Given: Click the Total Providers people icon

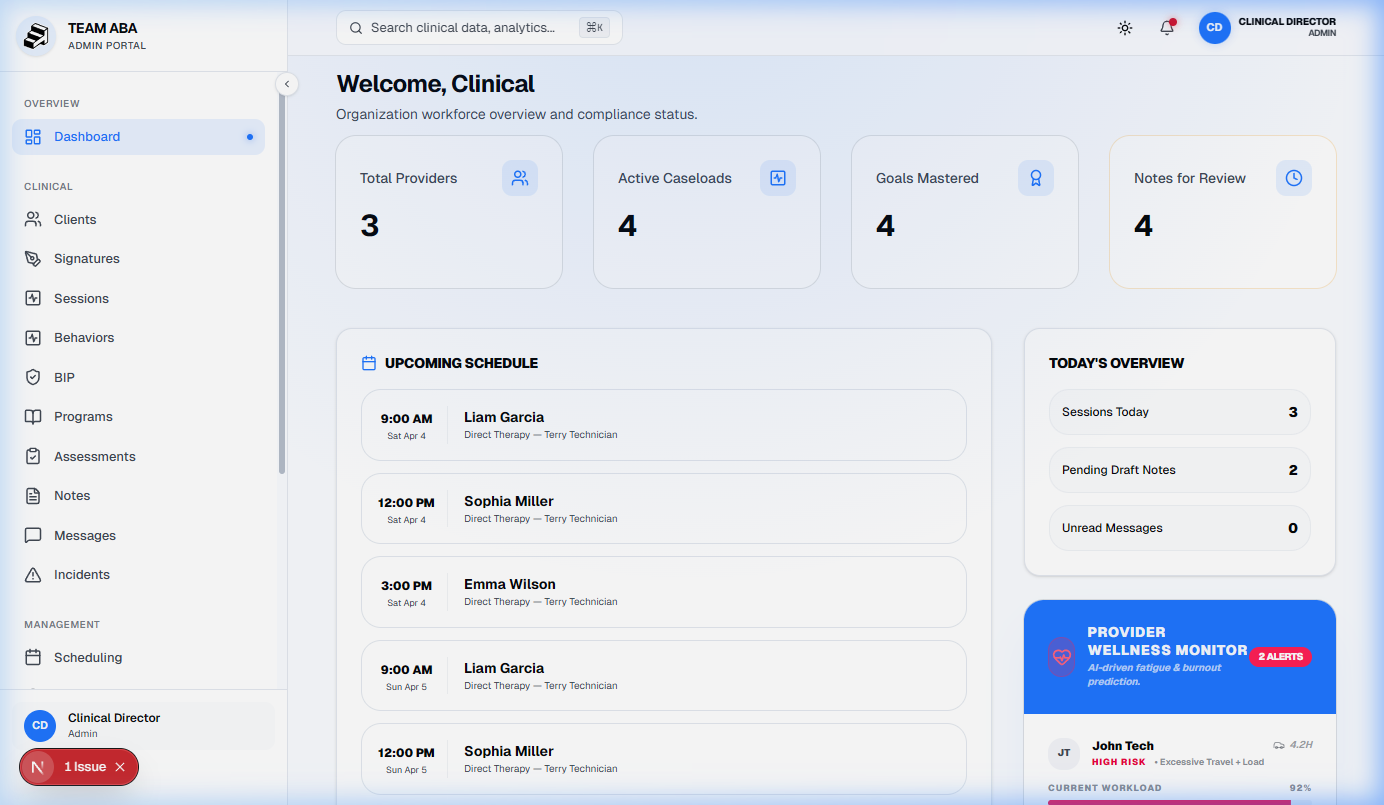Looking at the screenshot, I should pos(520,178).
